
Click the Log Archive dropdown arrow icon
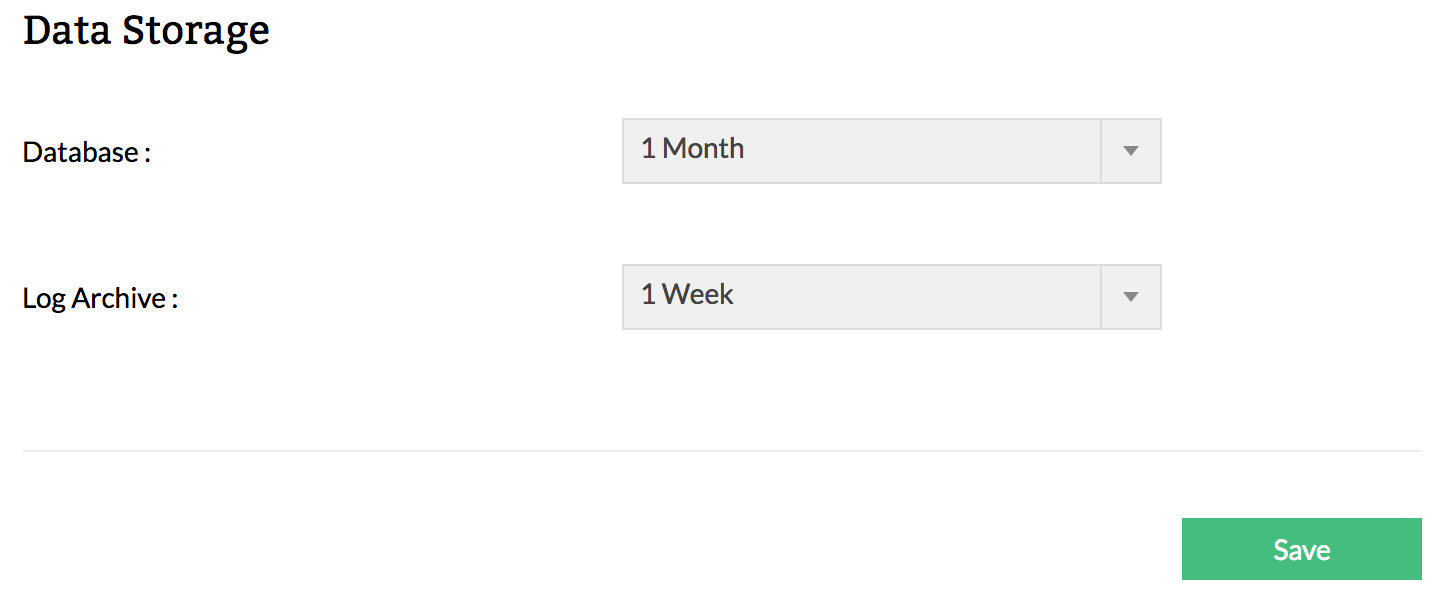[1131, 297]
